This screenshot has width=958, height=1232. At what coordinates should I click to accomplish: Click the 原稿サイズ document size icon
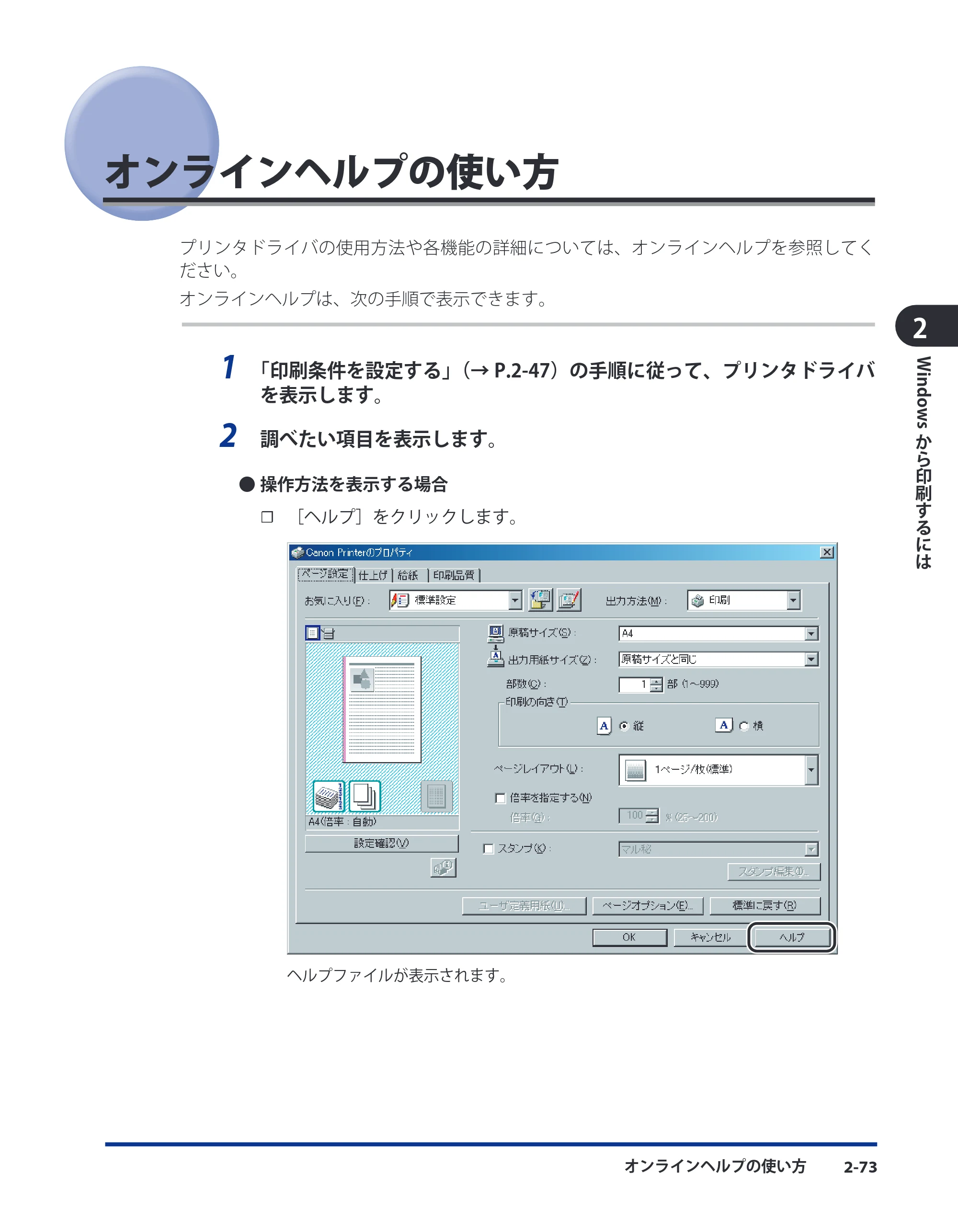click(x=495, y=633)
